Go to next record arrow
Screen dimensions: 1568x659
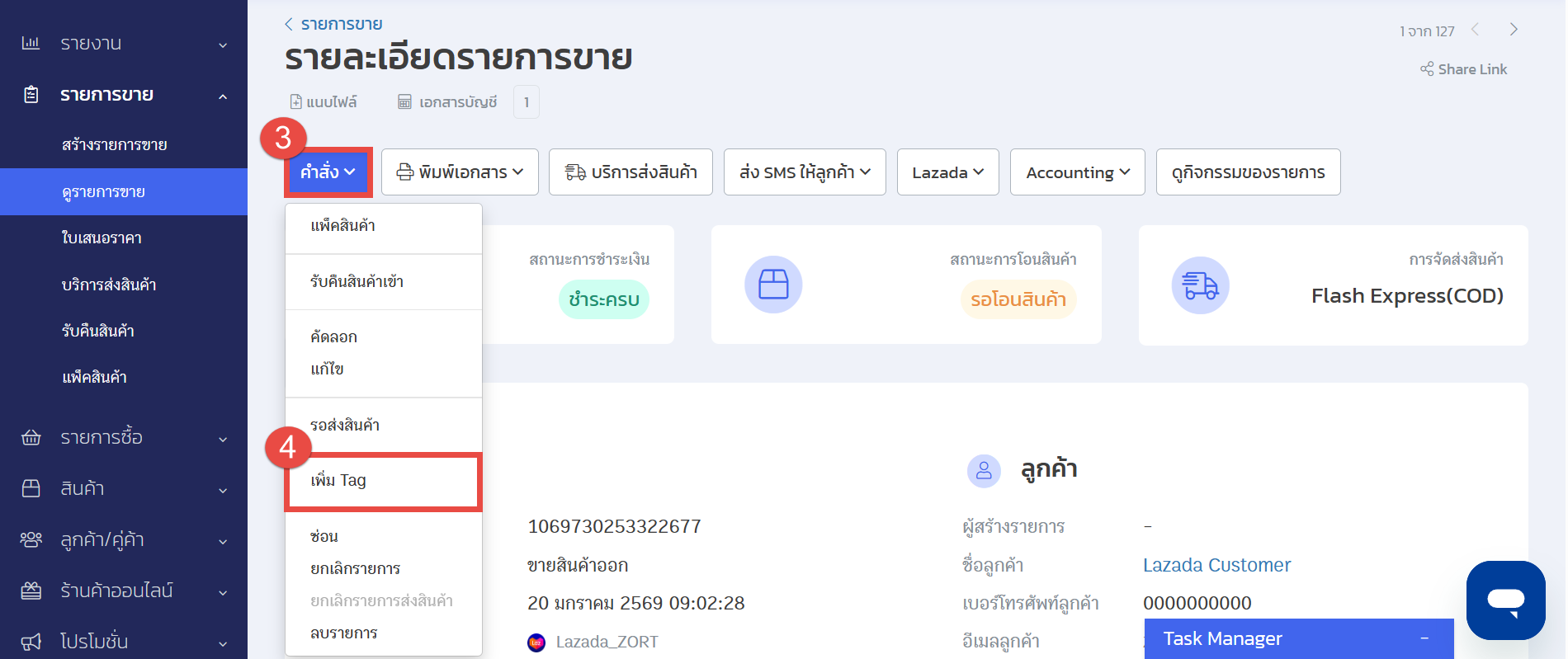click(1513, 30)
